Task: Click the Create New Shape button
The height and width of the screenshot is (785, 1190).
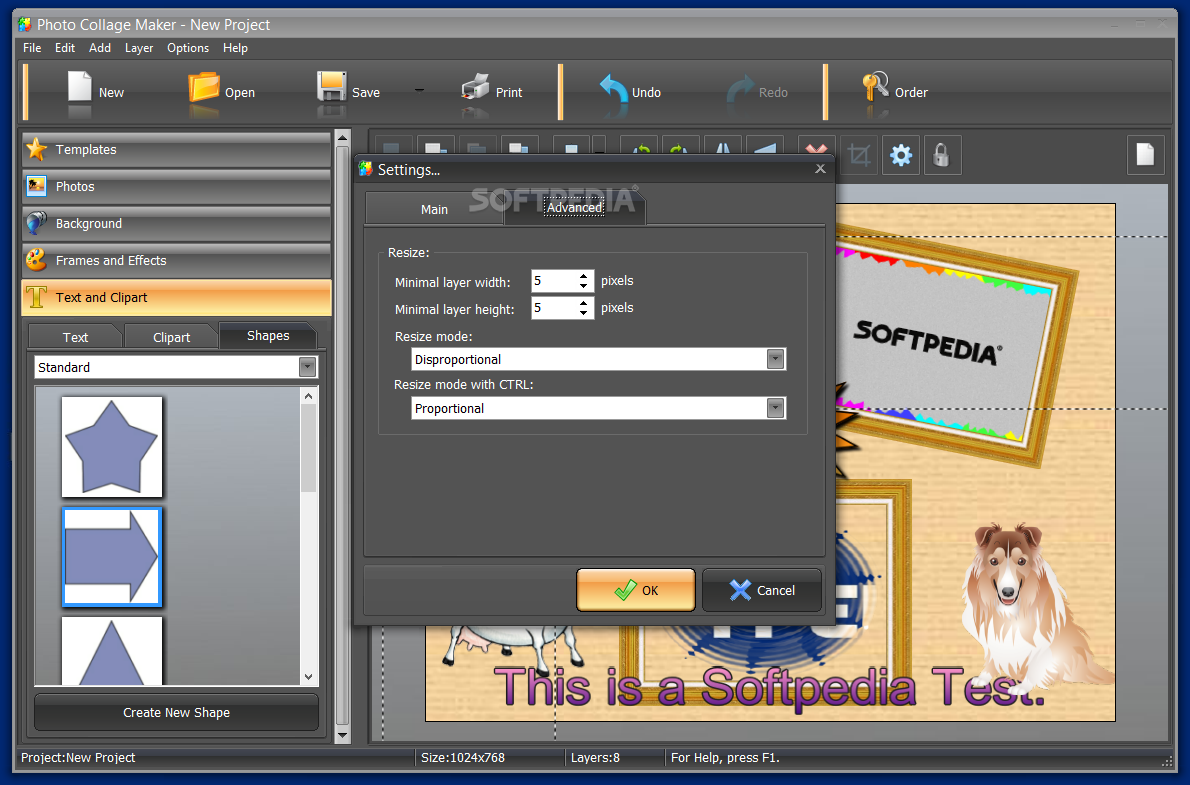Action: coord(176,712)
